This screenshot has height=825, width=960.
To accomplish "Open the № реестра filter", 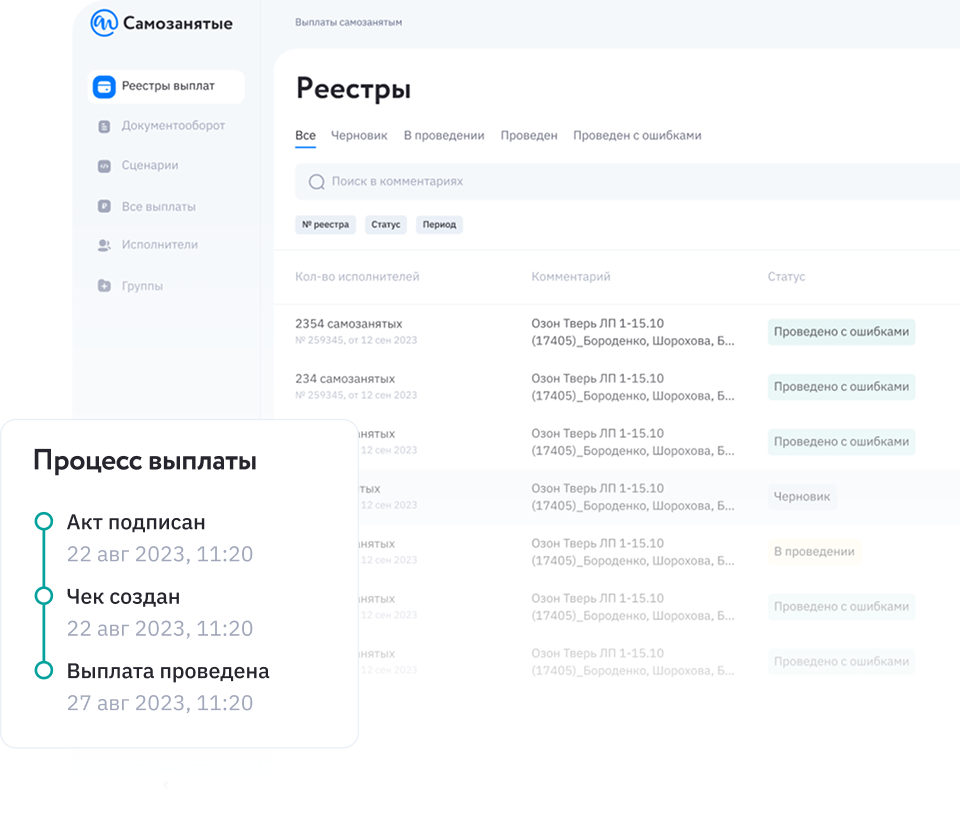I will tap(325, 225).
